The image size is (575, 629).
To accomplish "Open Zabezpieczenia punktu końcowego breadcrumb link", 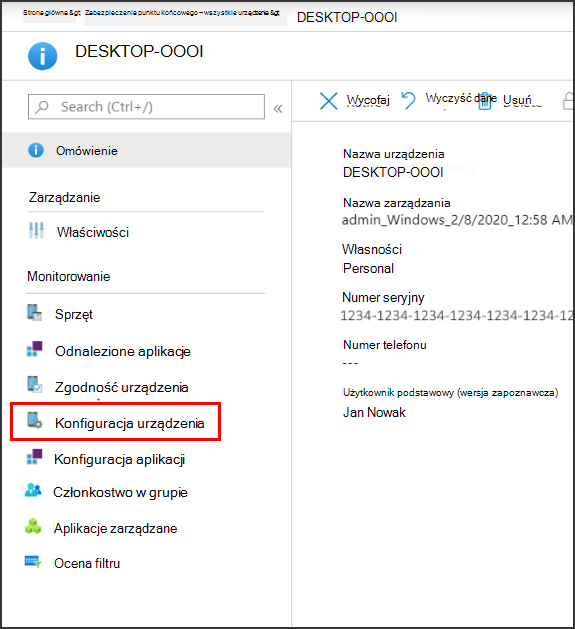I will pos(182,13).
